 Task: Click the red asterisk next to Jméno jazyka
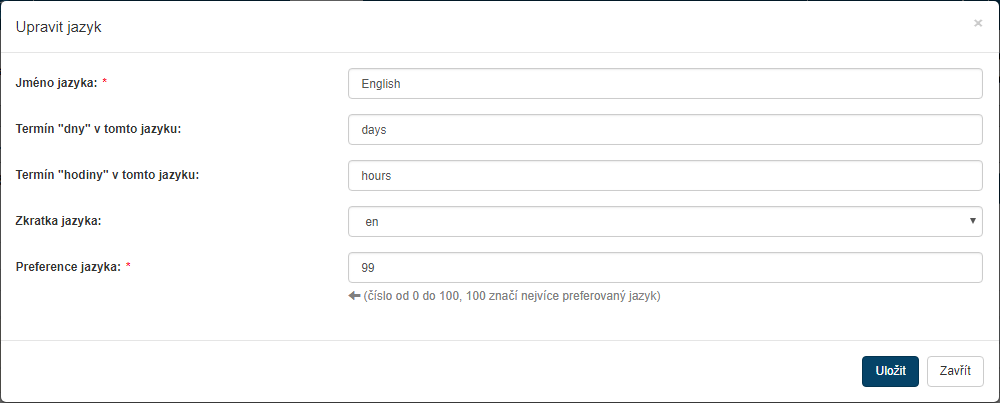pos(105,83)
